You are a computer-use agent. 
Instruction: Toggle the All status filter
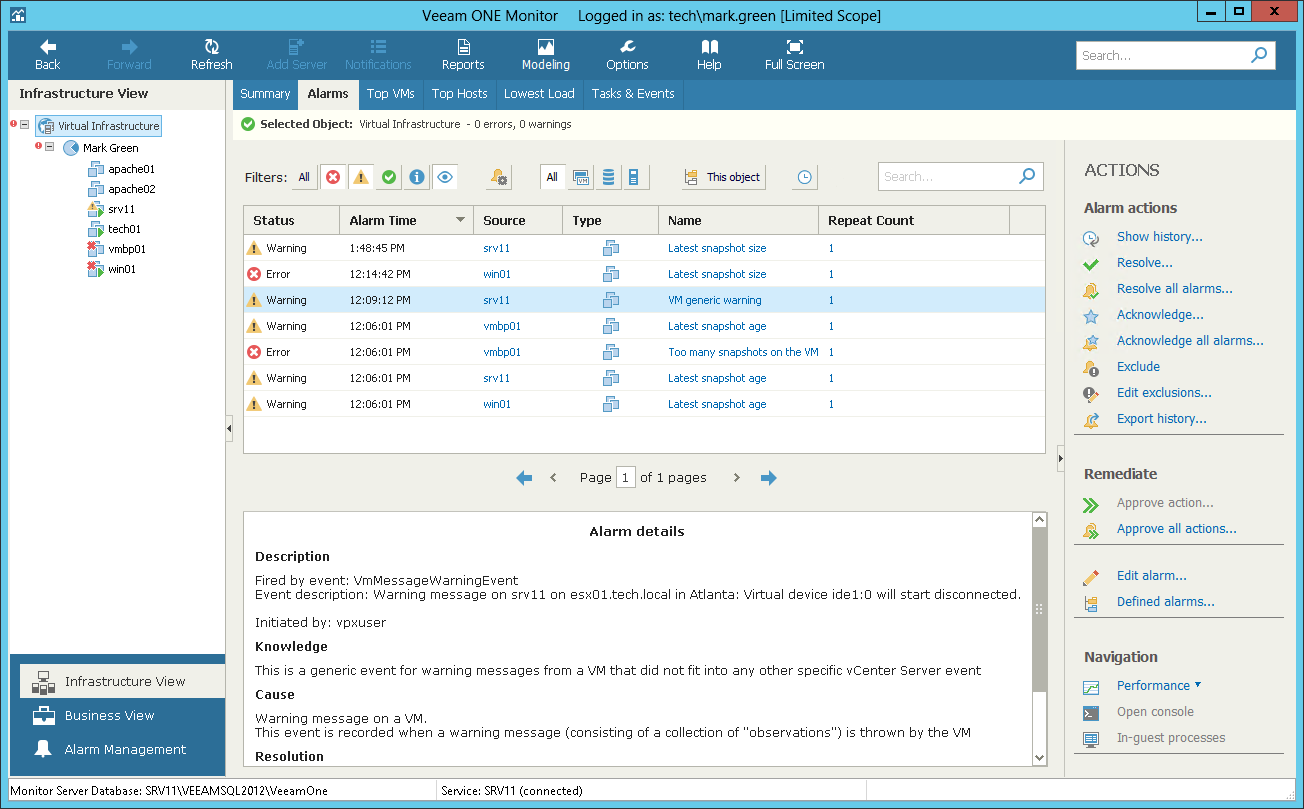click(x=304, y=177)
